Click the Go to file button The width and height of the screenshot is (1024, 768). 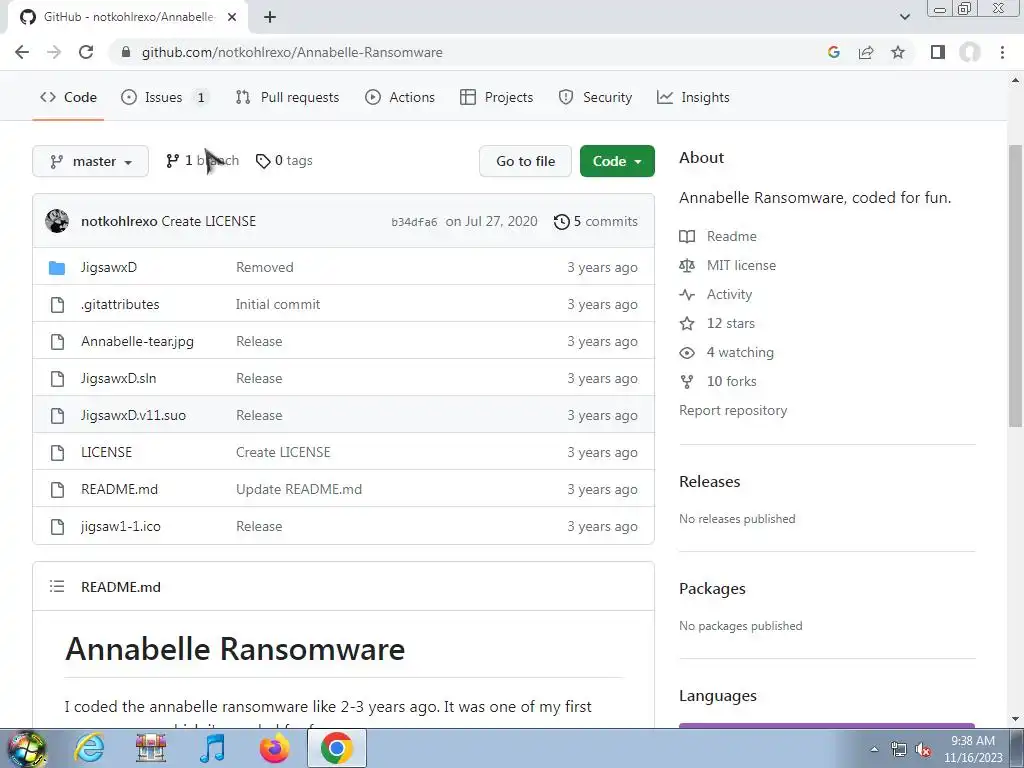[x=525, y=161]
